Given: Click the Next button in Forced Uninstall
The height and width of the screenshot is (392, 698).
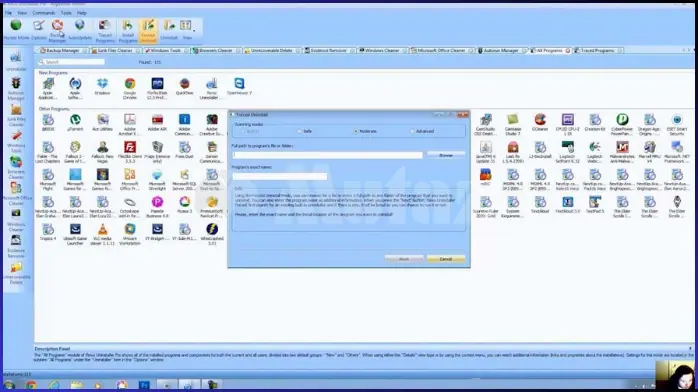Looking at the screenshot, I should (x=404, y=259).
